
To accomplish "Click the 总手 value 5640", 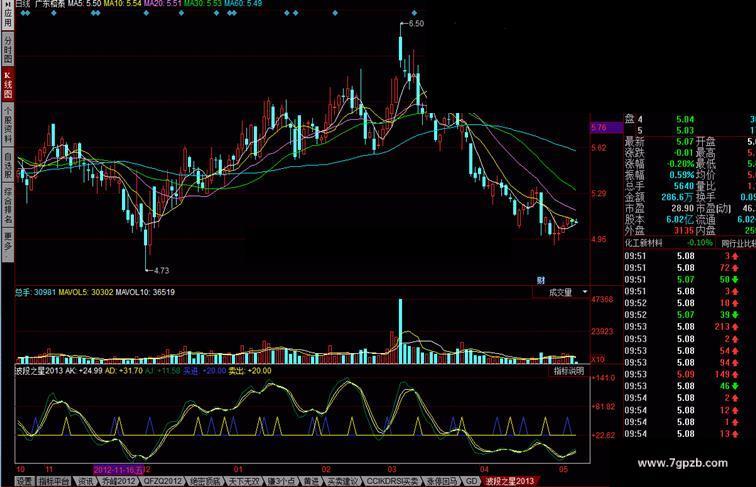I will 684,186.
